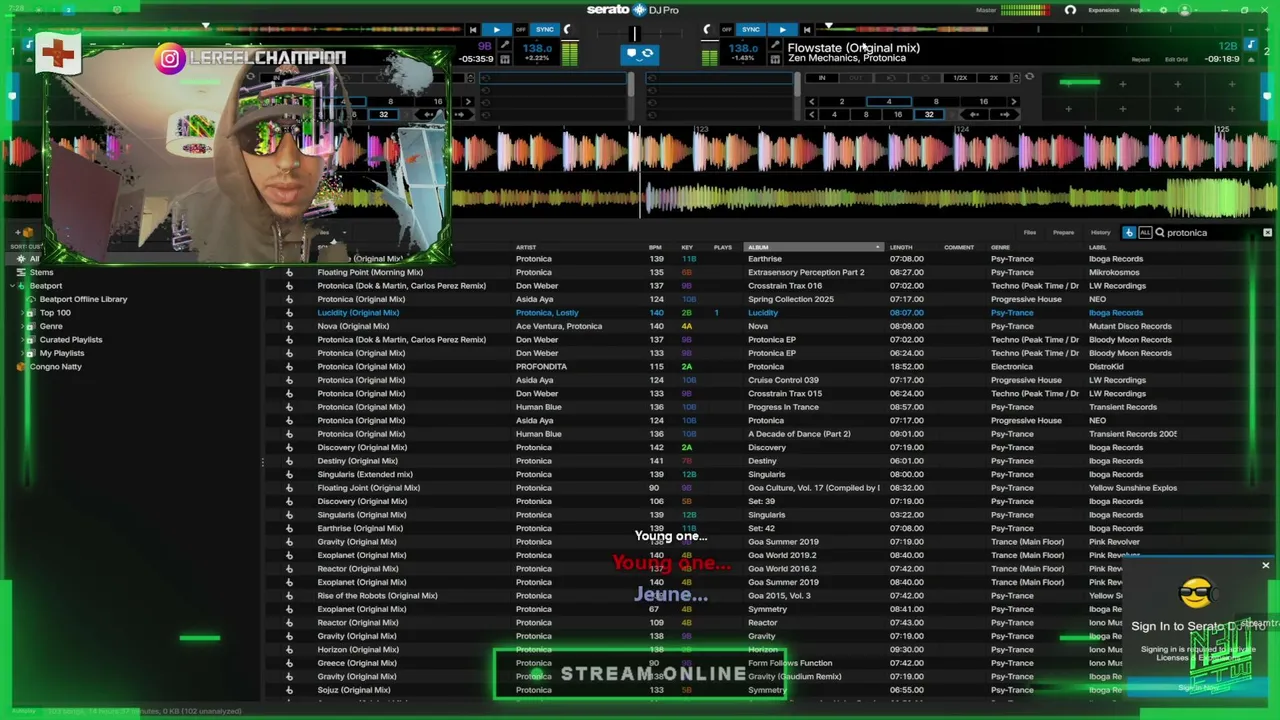Toggle SYNC on the left deck
The image size is (1280, 720).
click(x=545, y=30)
